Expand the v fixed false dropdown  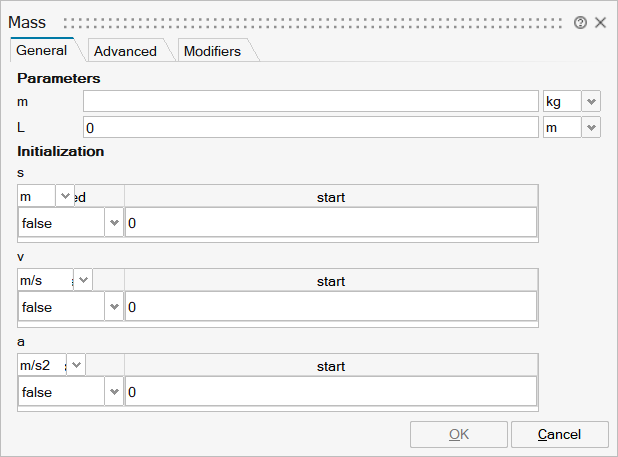pos(113,308)
